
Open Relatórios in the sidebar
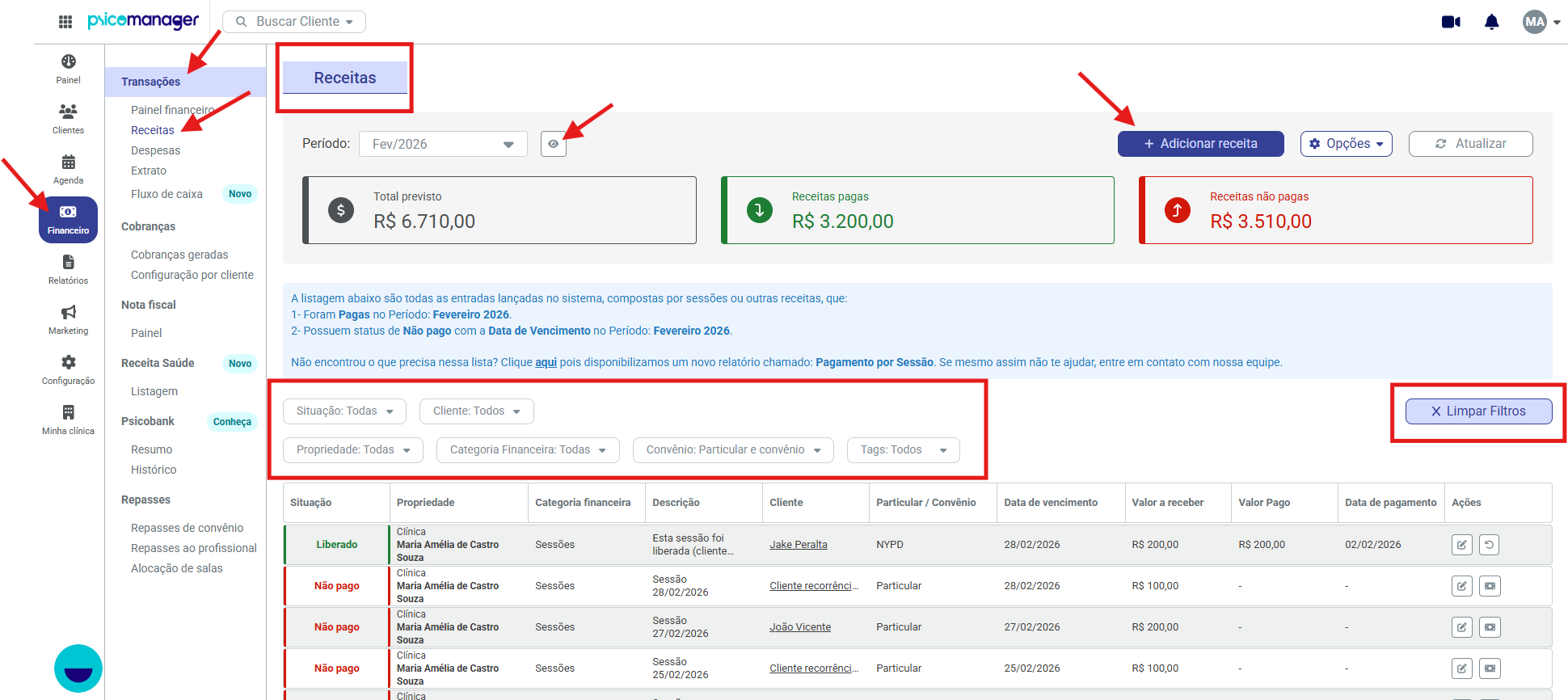[x=69, y=270]
